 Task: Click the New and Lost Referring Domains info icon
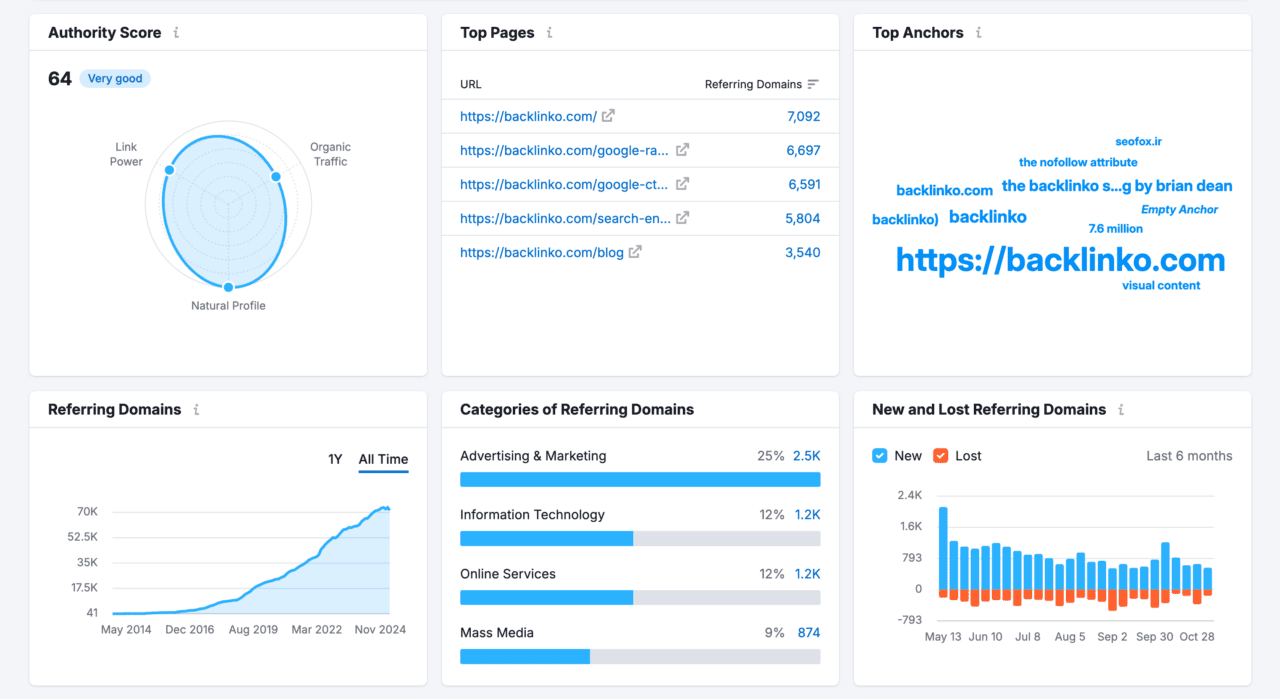tap(1120, 410)
